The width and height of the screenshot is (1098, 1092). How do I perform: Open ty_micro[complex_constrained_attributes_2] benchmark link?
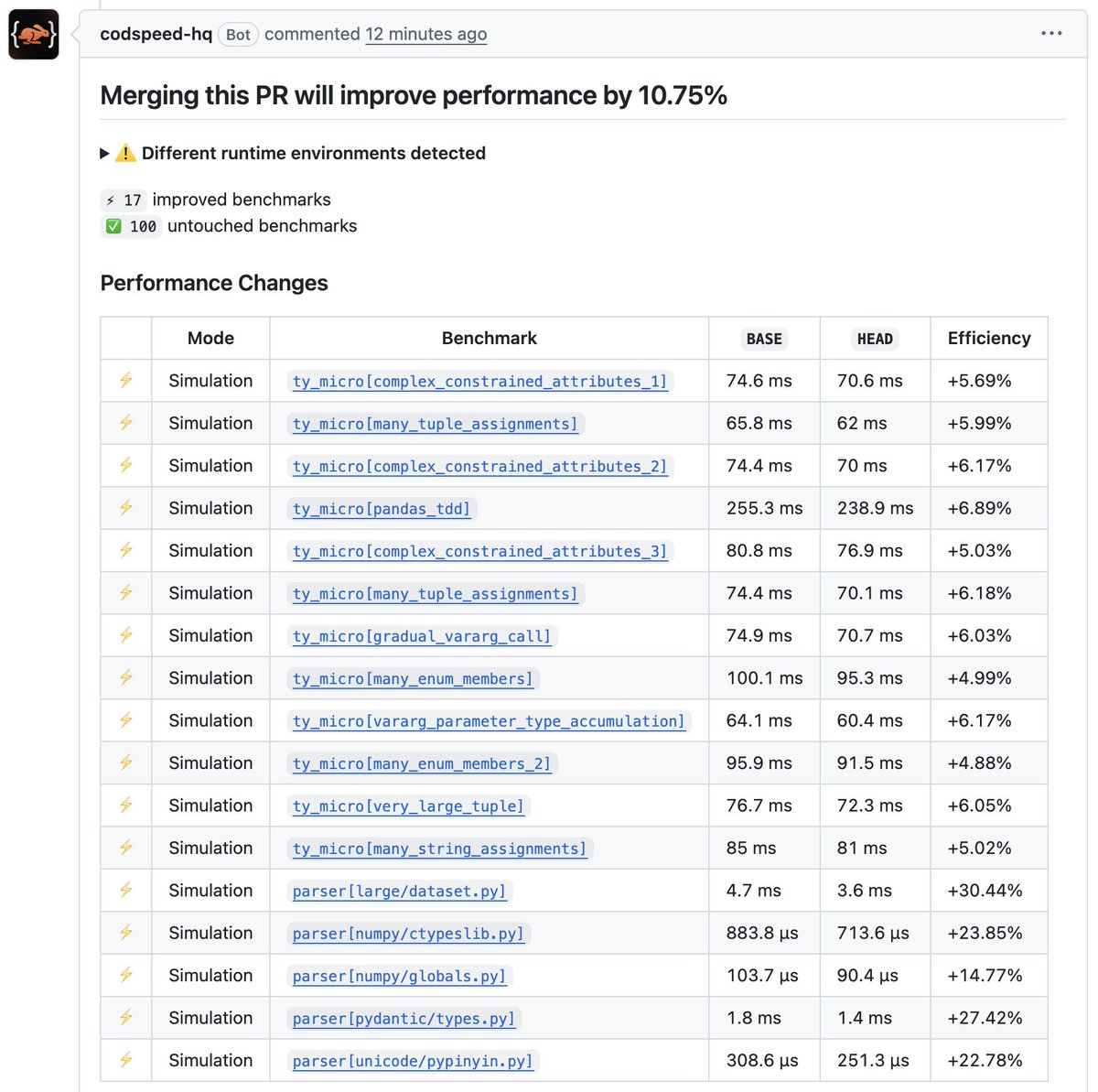point(480,466)
